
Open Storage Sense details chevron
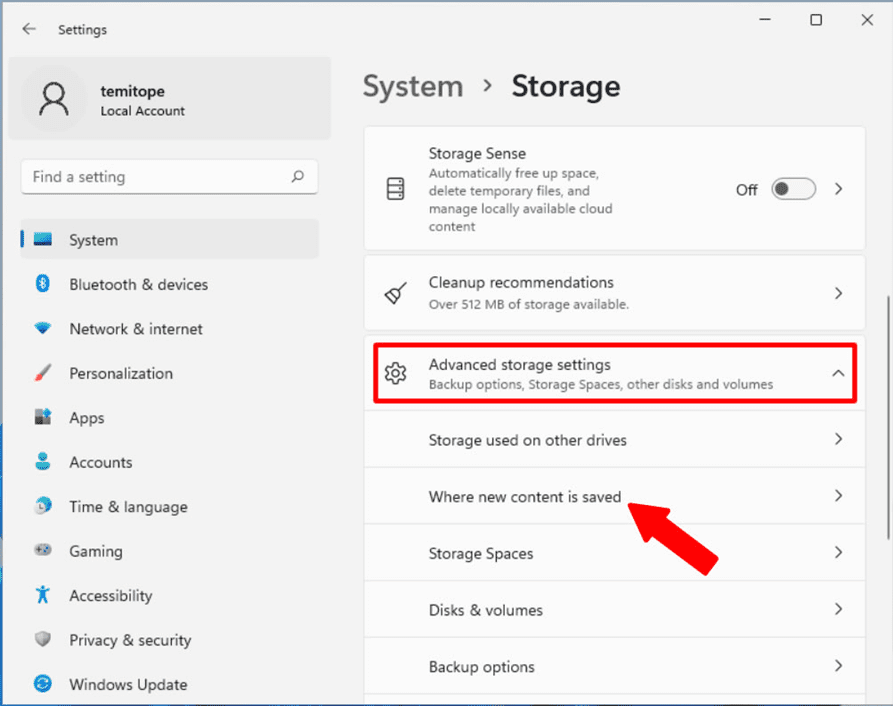(838, 189)
